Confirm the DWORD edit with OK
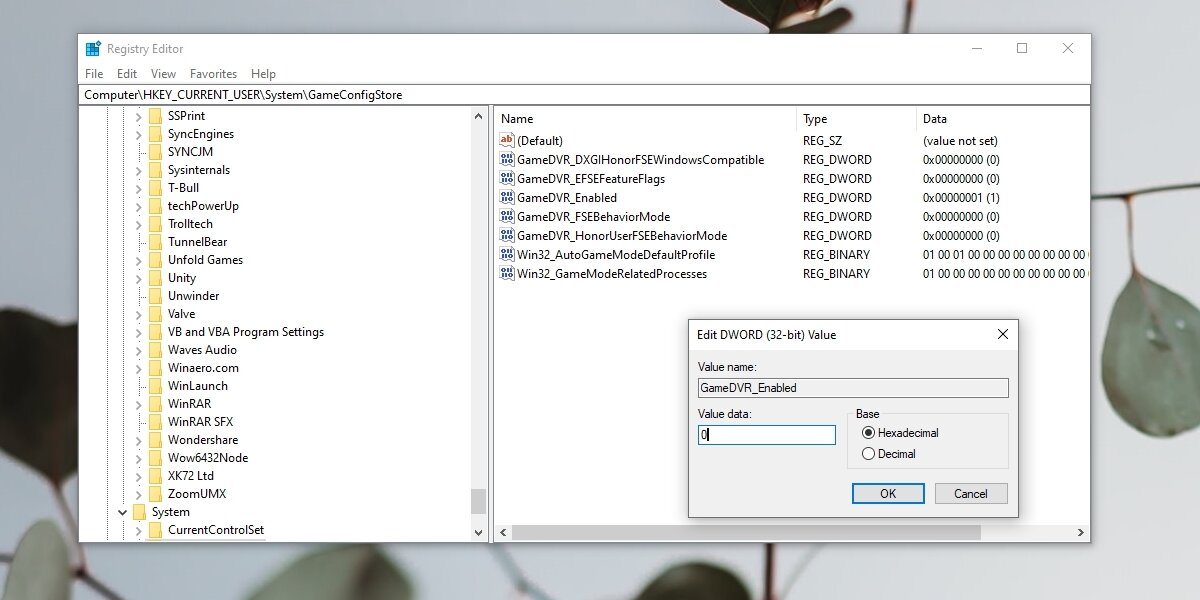Viewport: 1200px width, 600px height. [888, 494]
